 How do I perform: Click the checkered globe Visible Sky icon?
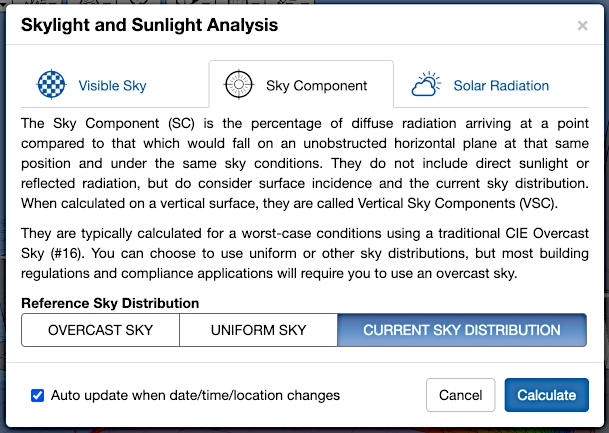[x=51, y=85]
